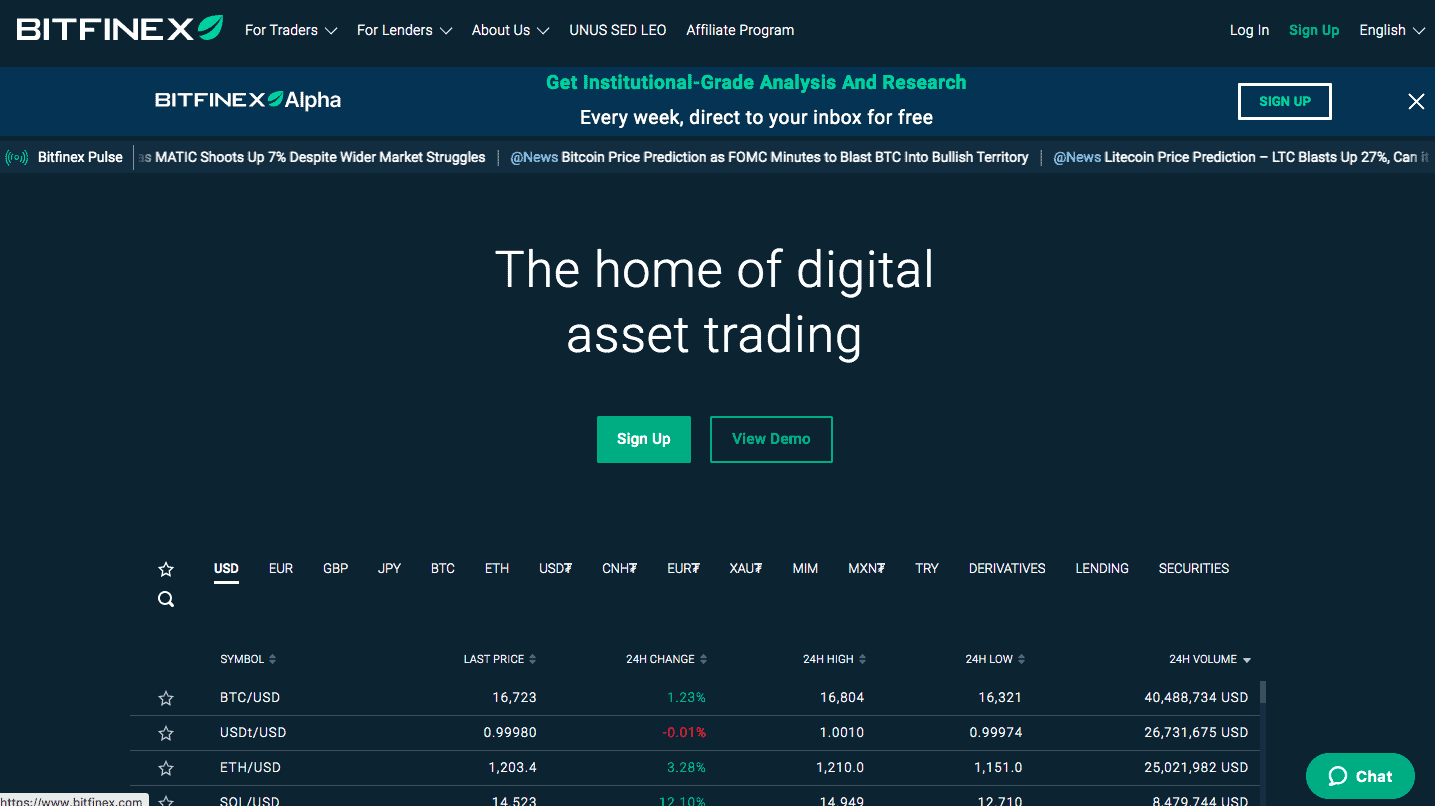Screen dimensions: 1435x806
Task: Click the Bitfinex Alpha logo in the banner
Action: click(x=248, y=100)
